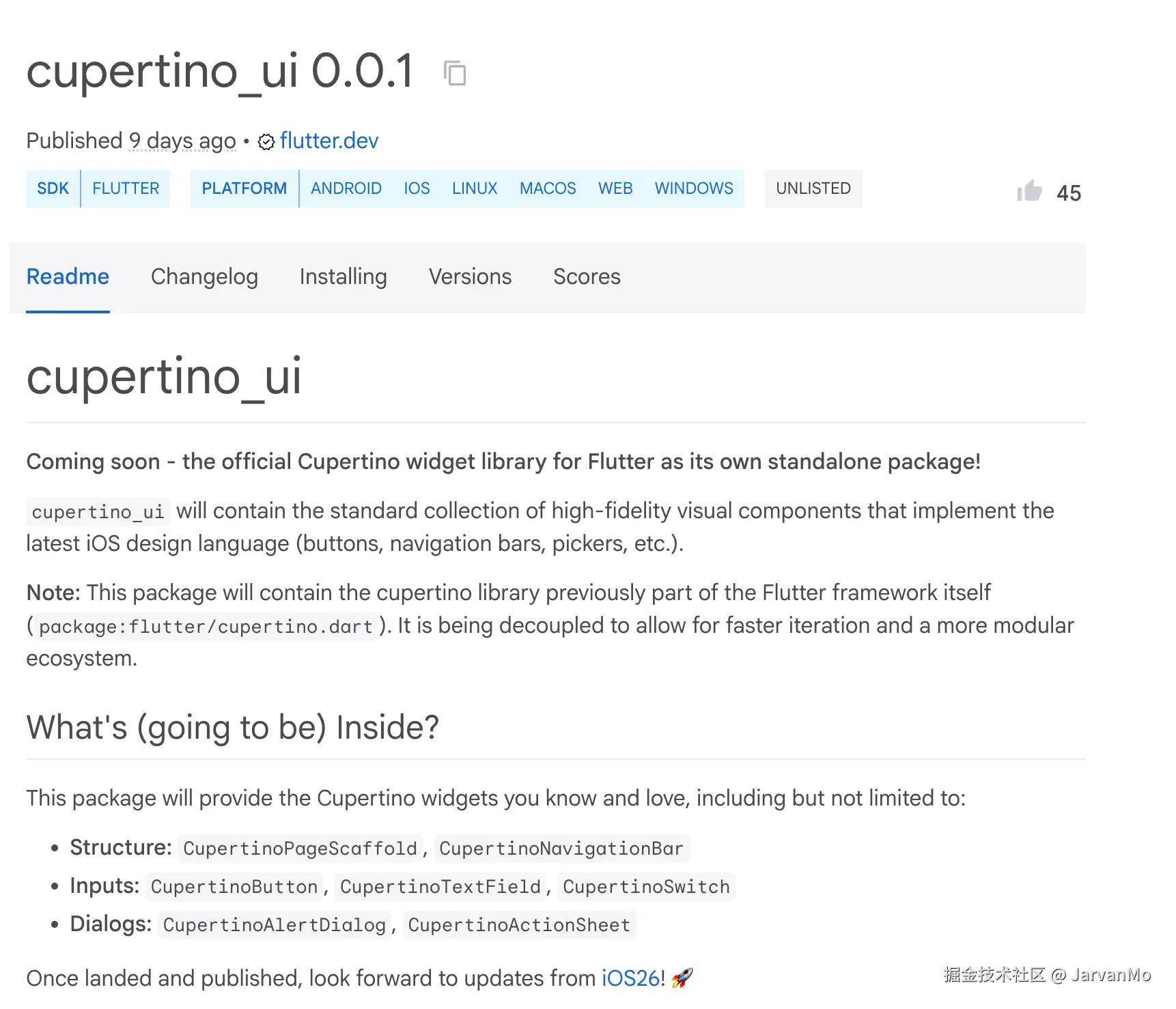
Task: Open the flutter.dev publisher link
Action: pyautogui.click(x=328, y=141)
